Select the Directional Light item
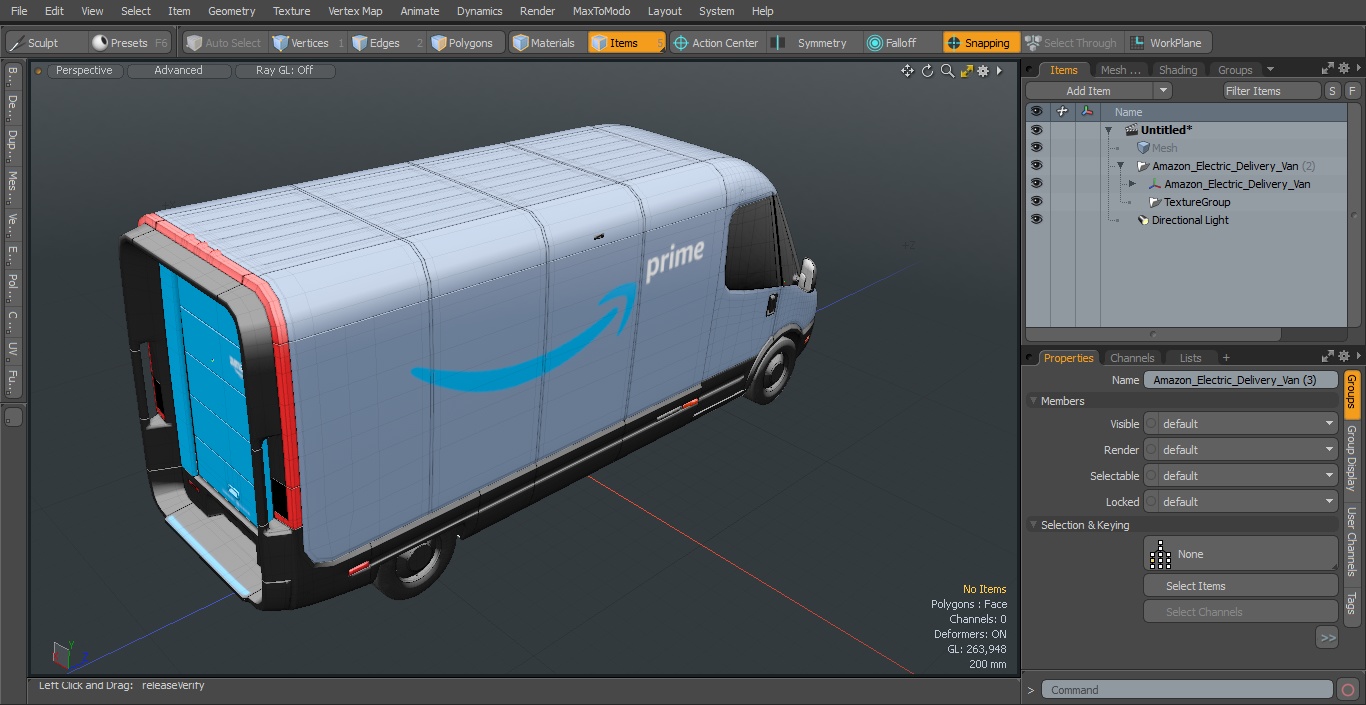This screenshot has height=705, width=1366. pos(1190,220)
